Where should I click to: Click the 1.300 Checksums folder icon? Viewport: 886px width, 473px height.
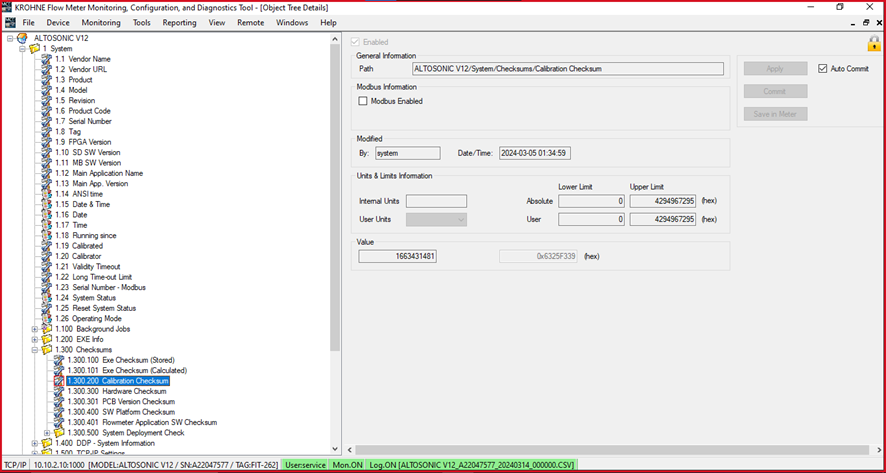tap(46, 350)
